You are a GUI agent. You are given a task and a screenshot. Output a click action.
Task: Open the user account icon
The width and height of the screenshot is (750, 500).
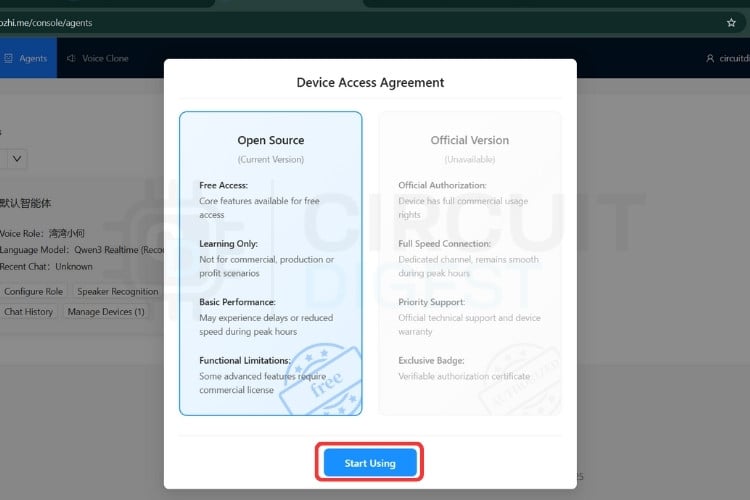point(710,58)
